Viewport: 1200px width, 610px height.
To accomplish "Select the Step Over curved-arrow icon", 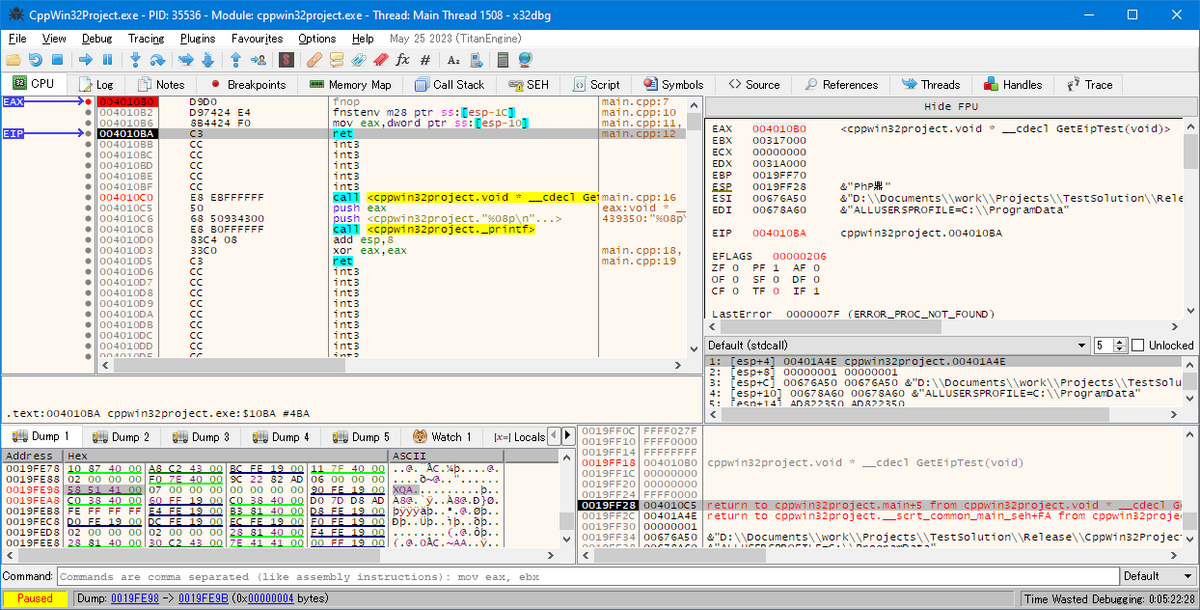I will [x=156, y=59].
